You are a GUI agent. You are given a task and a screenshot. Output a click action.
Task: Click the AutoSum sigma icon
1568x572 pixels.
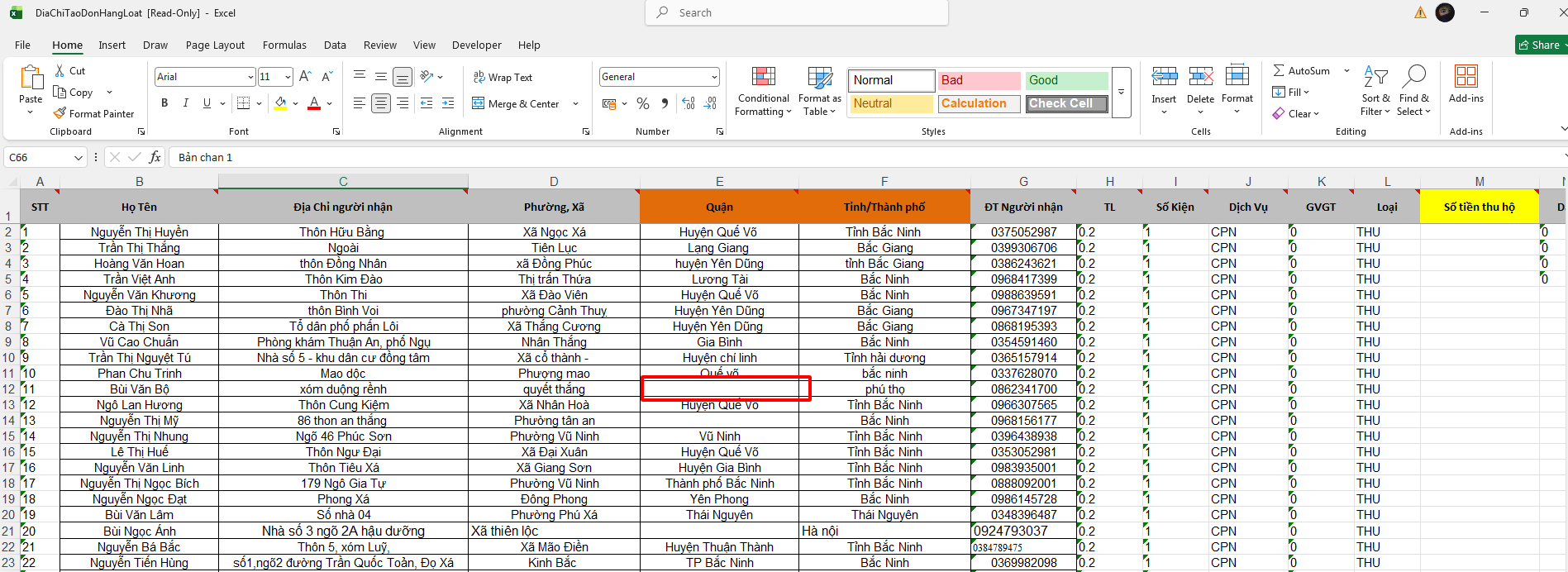point(1279,71)
